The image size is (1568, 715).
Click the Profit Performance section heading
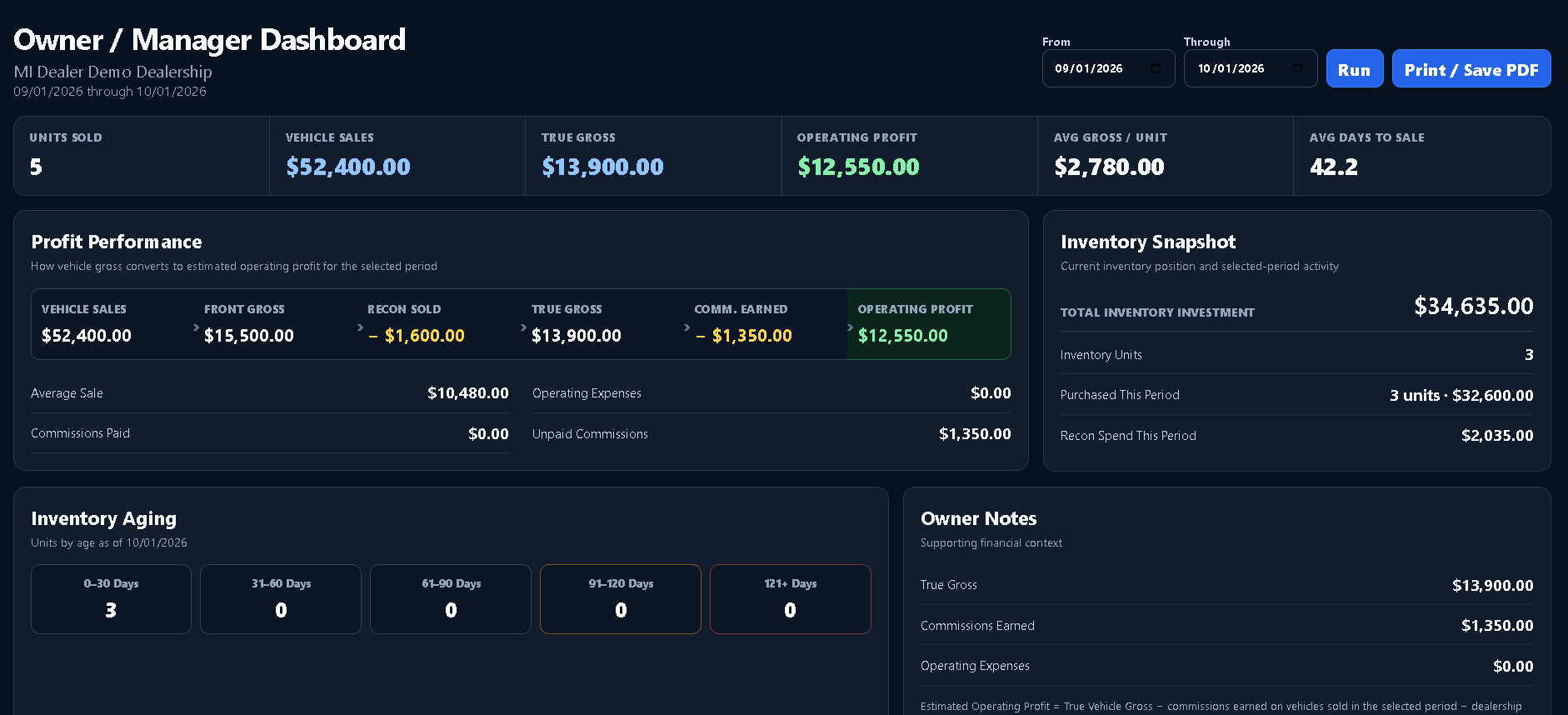click(117, 242)
